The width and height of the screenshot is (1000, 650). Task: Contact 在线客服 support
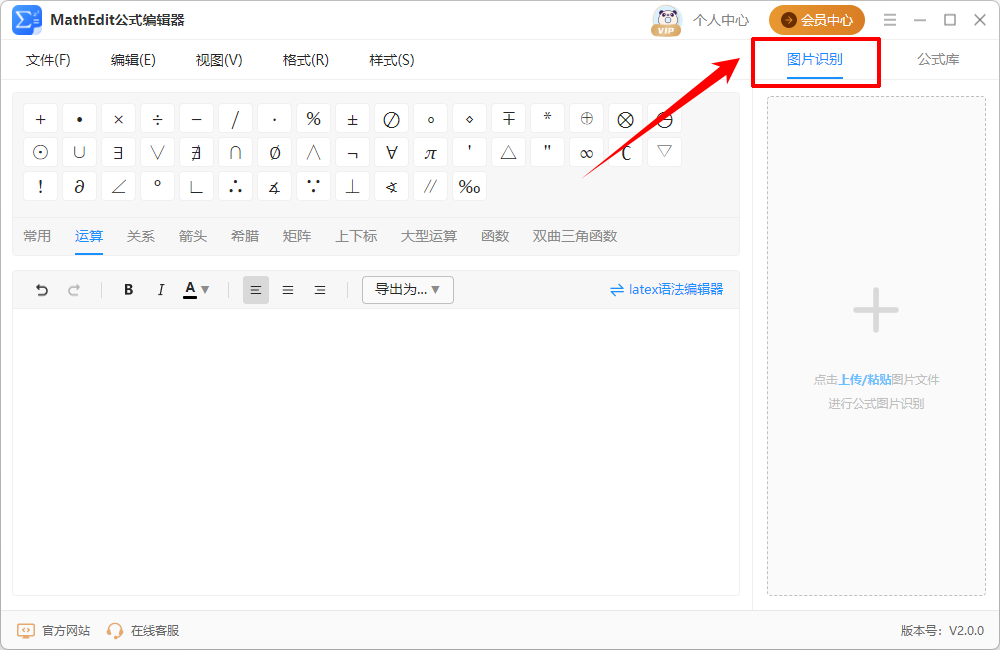pos(143,631)
